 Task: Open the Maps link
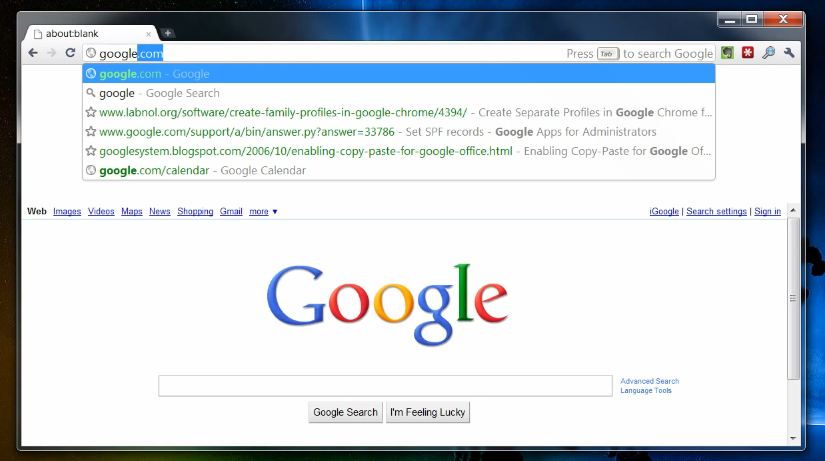[132, 211]
